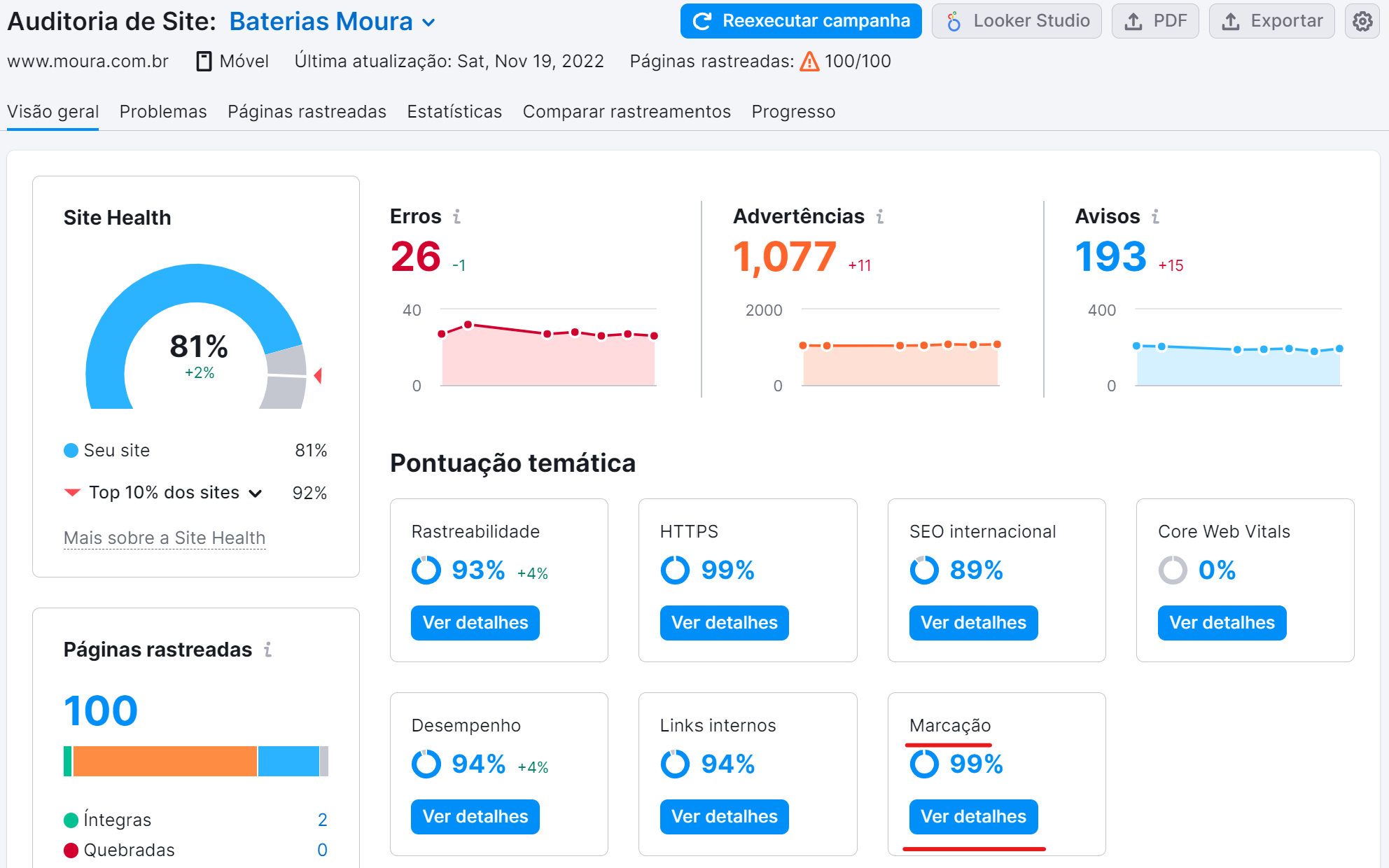Click the PDF export icon

point(1133,21)
